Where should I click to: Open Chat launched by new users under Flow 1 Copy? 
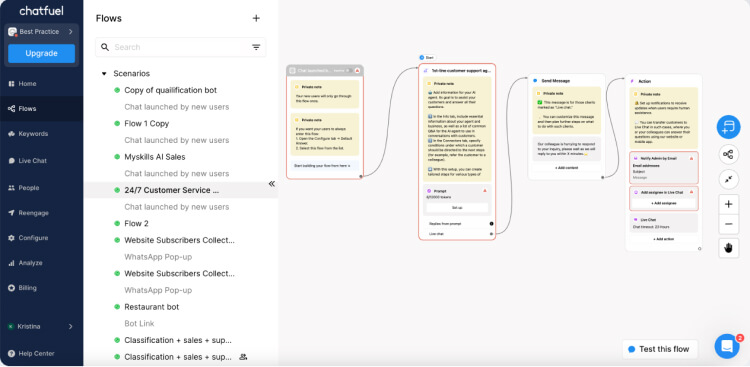tap(176, 140)
